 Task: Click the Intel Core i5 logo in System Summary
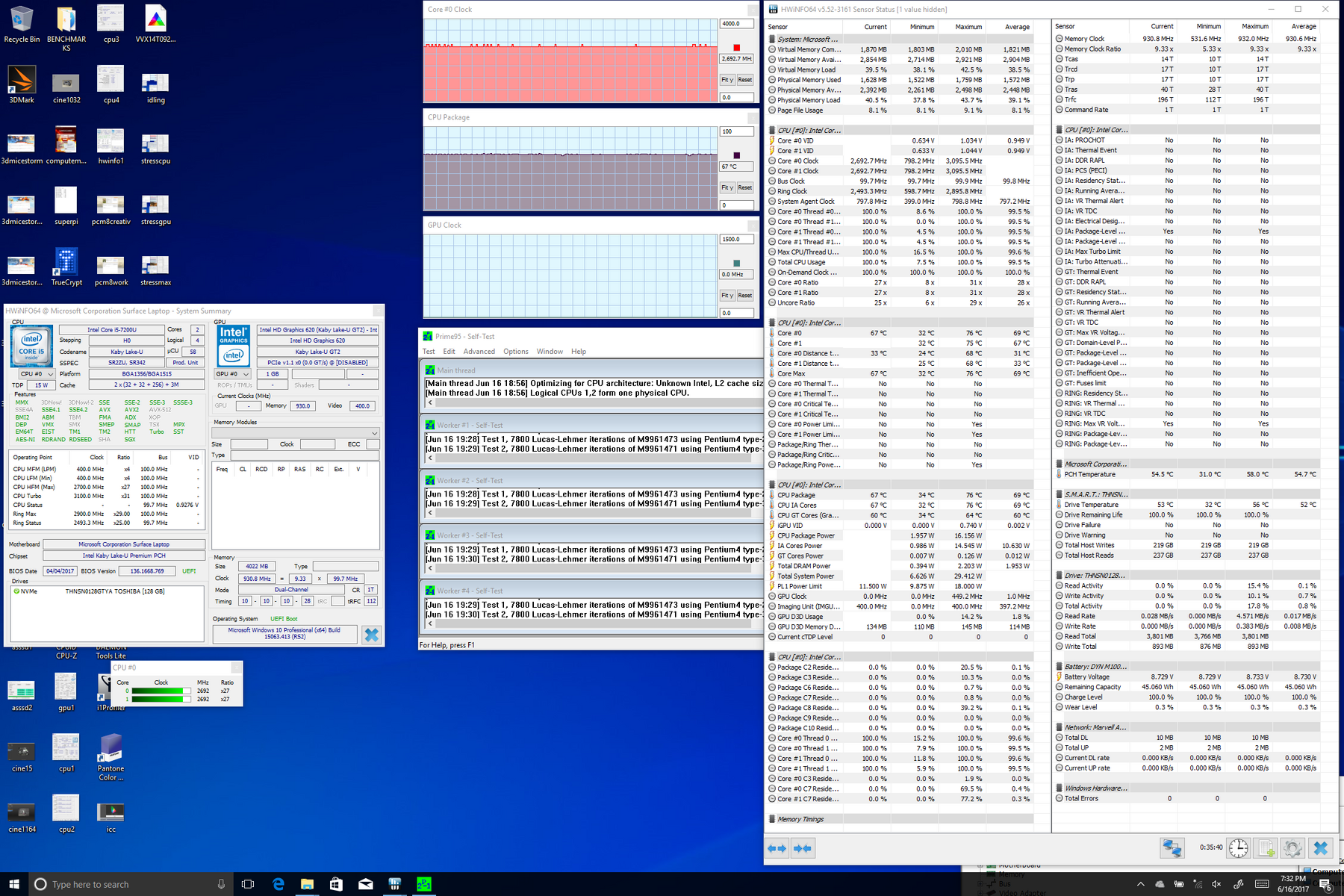coord(31,346)
